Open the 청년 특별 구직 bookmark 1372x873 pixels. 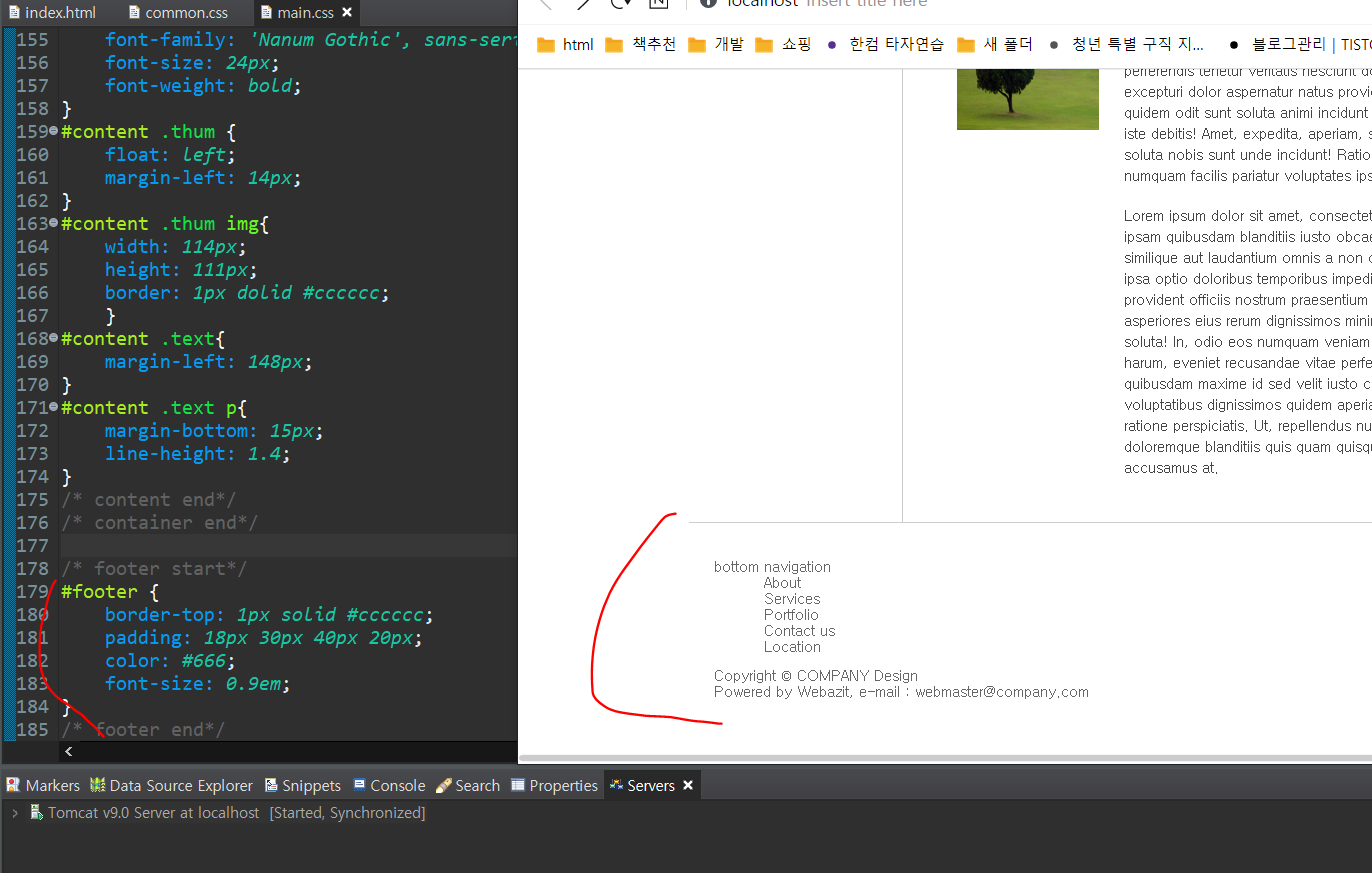(x=1126, y=44)
